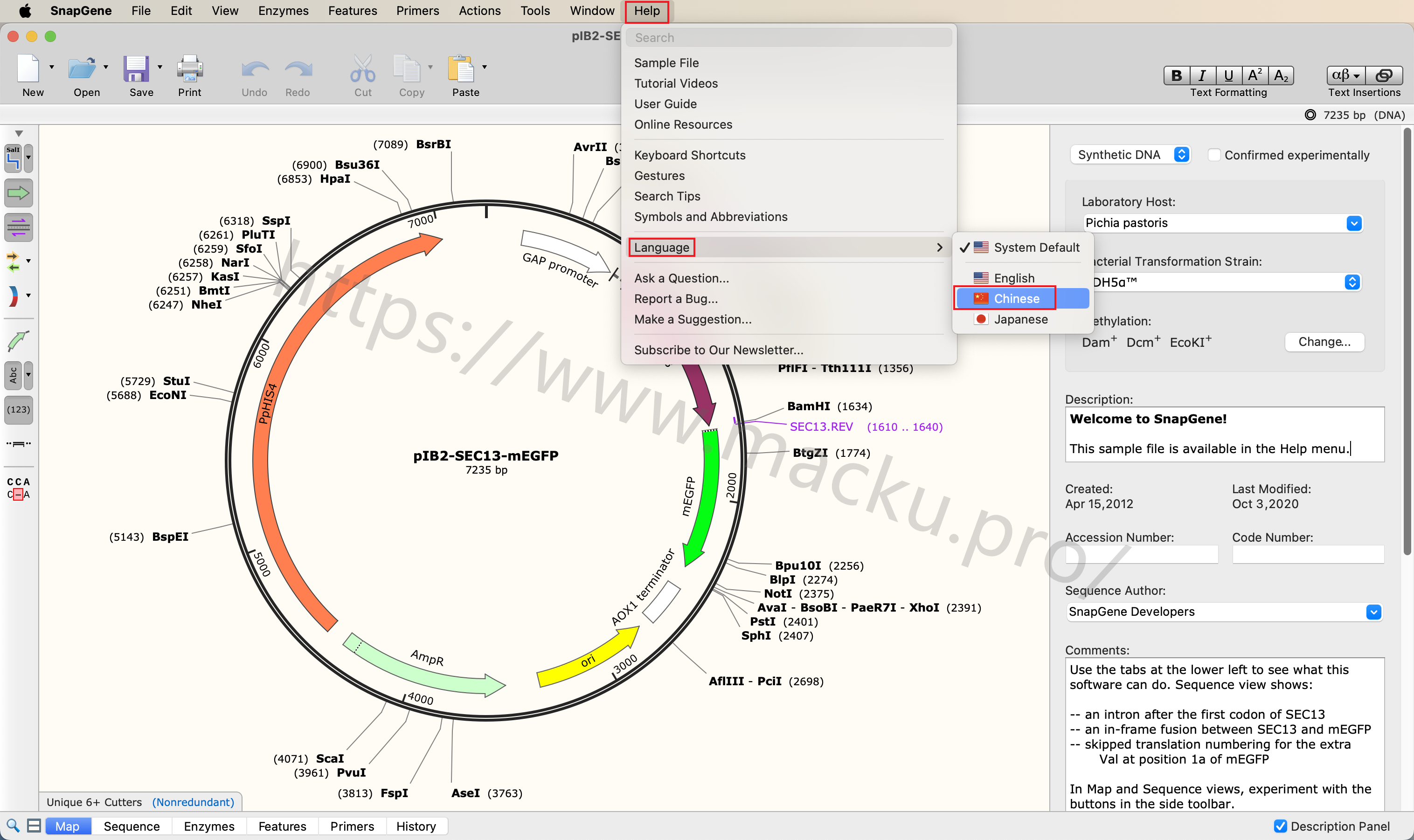The image size is (1414, 840).
Task: Open the New button dropdown arrow
Action: pyautogui.click(x=51, y=67)
